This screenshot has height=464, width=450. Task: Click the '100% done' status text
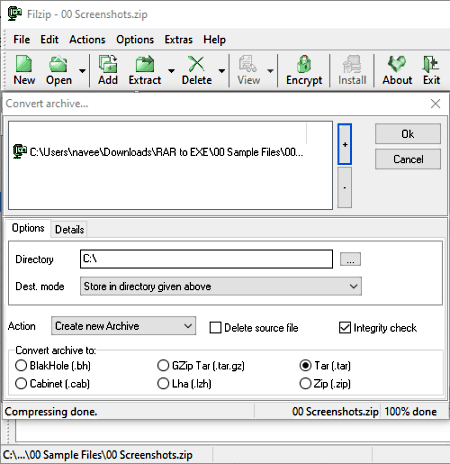(411, 412)
